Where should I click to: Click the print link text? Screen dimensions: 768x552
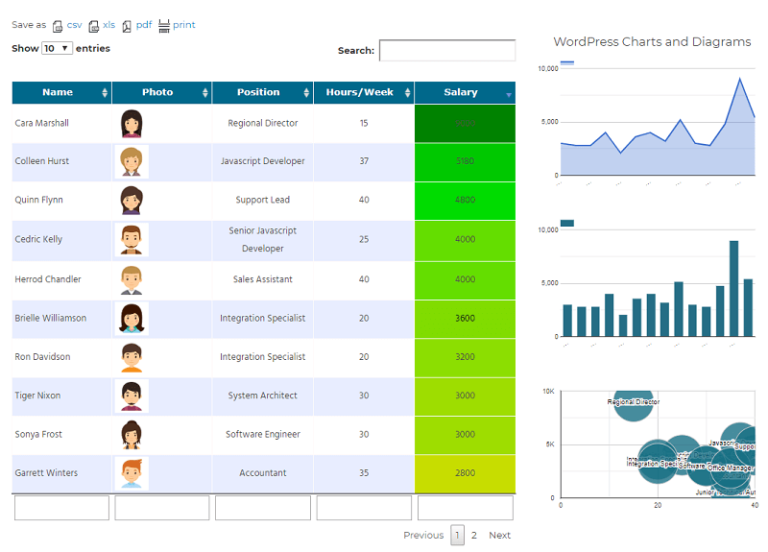coord(184,25)
